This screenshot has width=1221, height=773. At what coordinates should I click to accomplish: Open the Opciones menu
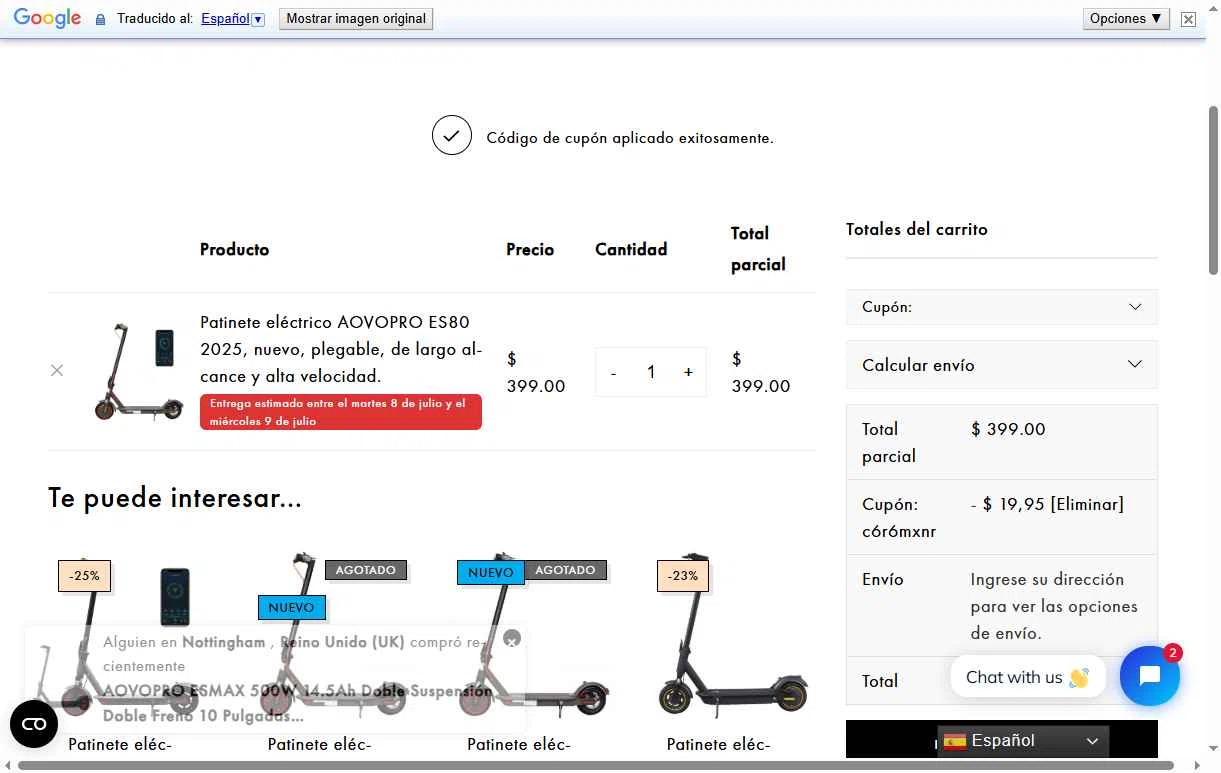[1126, 19]
